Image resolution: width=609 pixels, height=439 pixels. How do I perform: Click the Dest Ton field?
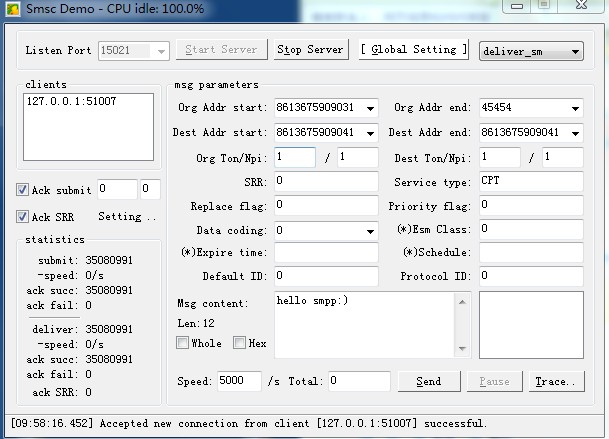coord(499,157)
